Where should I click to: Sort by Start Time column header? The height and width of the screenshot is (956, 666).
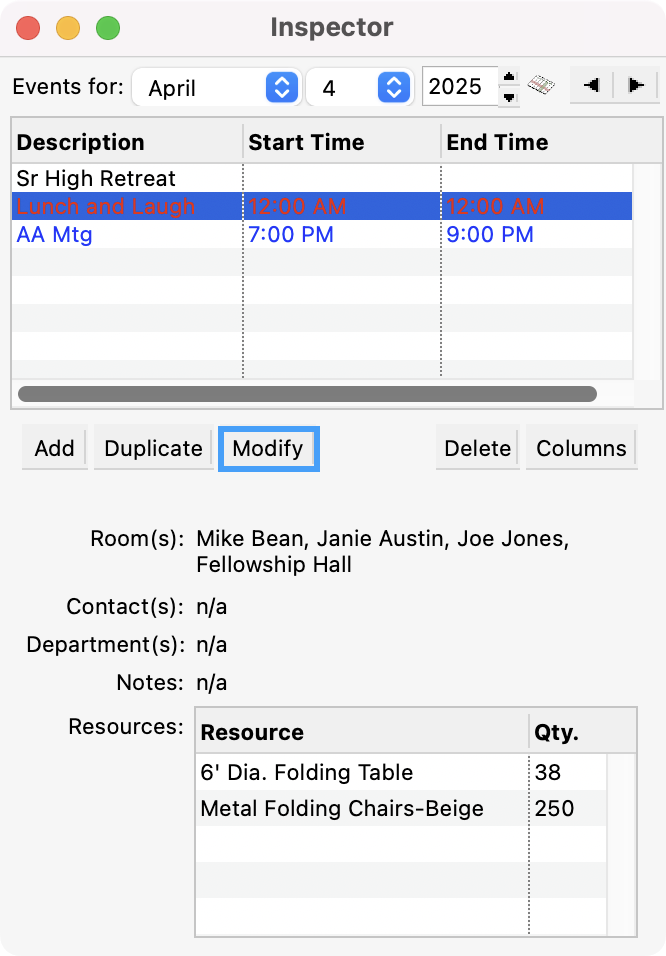(340, 142)
